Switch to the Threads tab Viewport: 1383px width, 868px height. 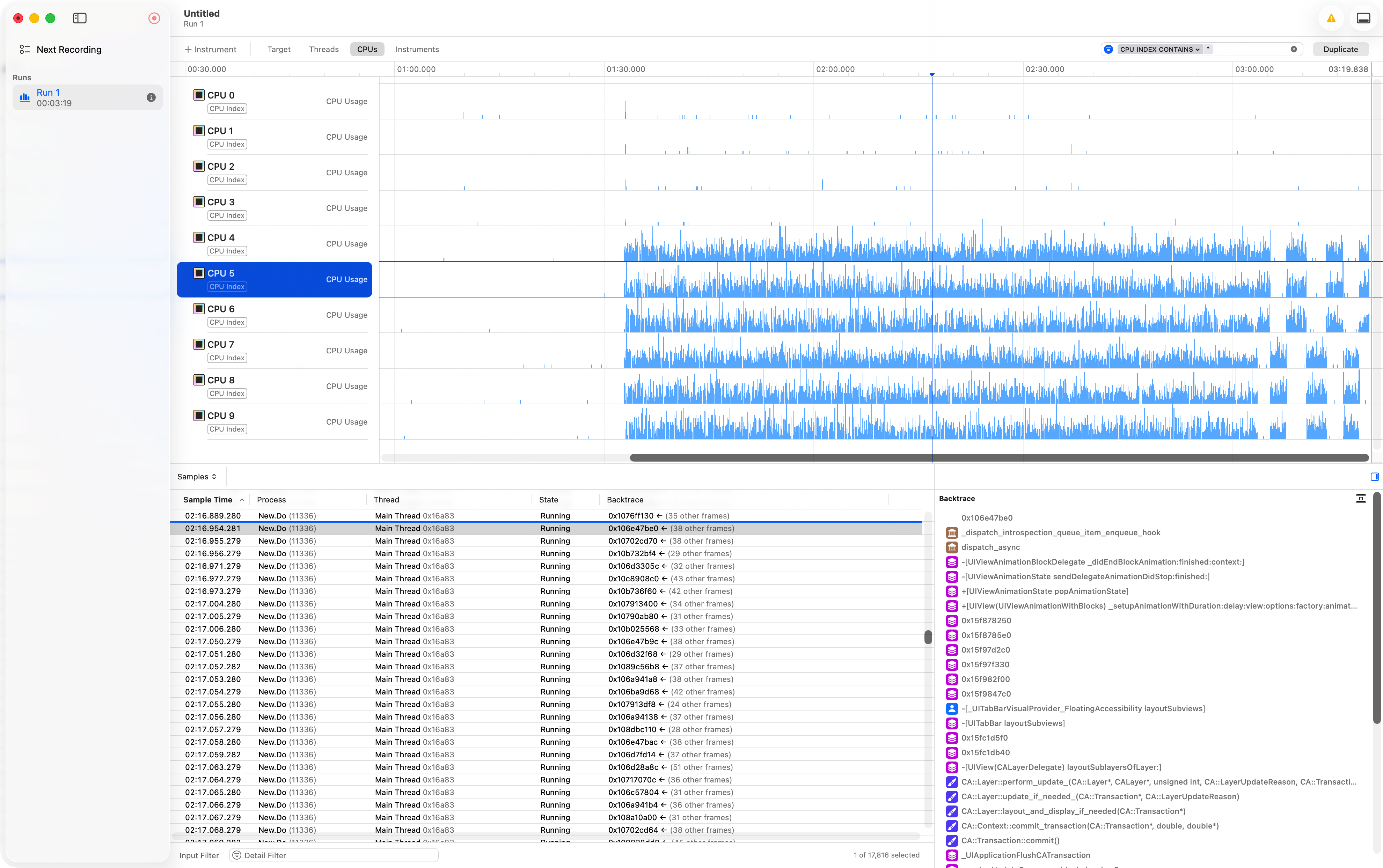point(324,49)
